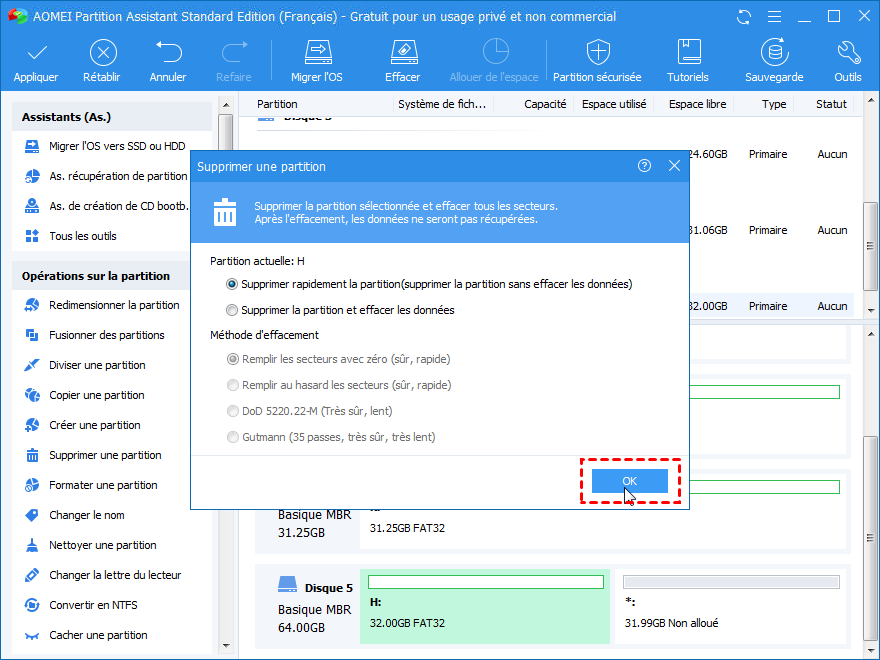
Task: Choose Changer le nom operation
Action: [x=75, y=515]
